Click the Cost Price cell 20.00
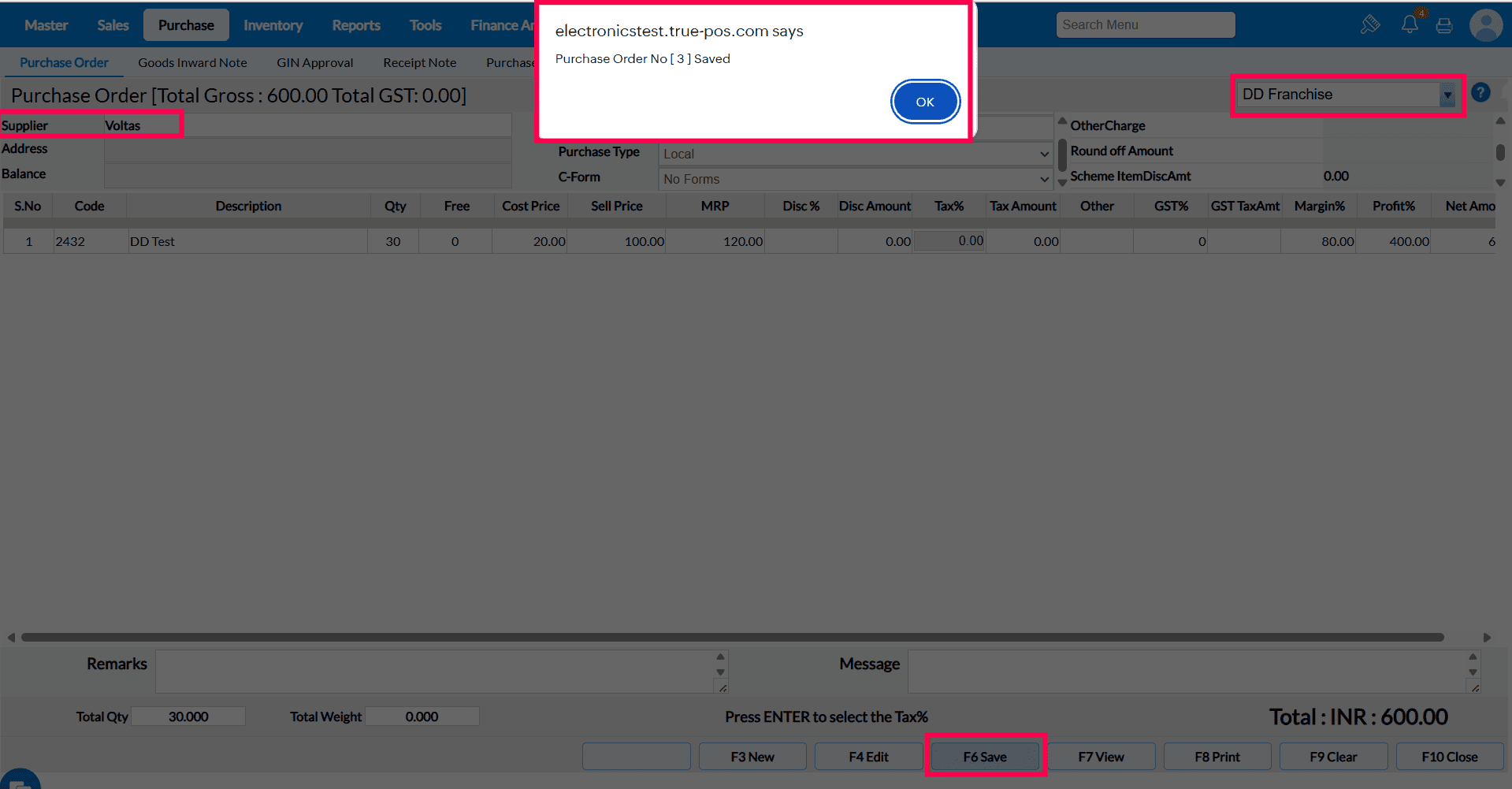The width and height of the screenshot is (1512, 789). tap(529, 241)
